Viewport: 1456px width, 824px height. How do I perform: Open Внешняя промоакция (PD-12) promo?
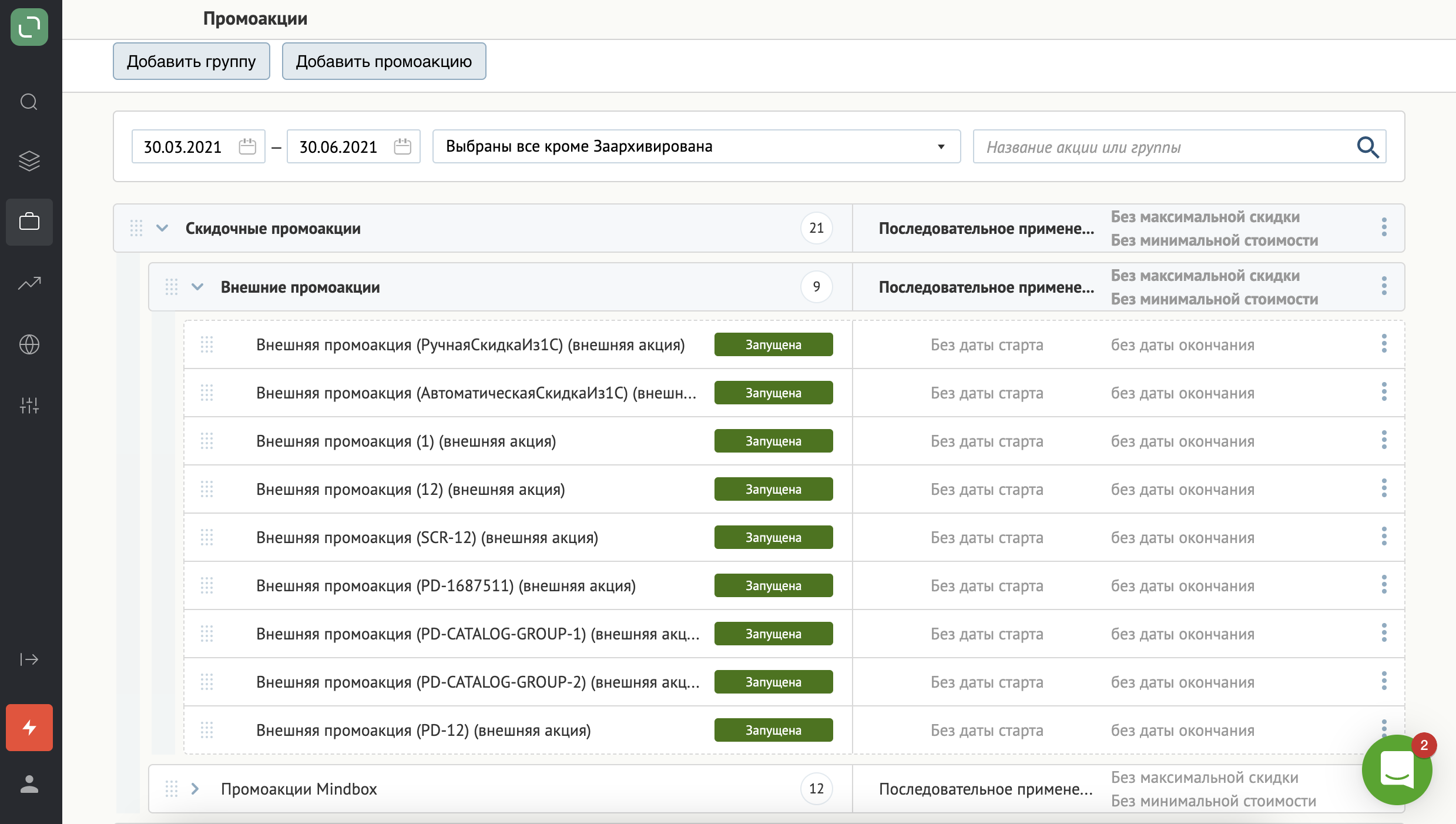[x=424, y=730]
